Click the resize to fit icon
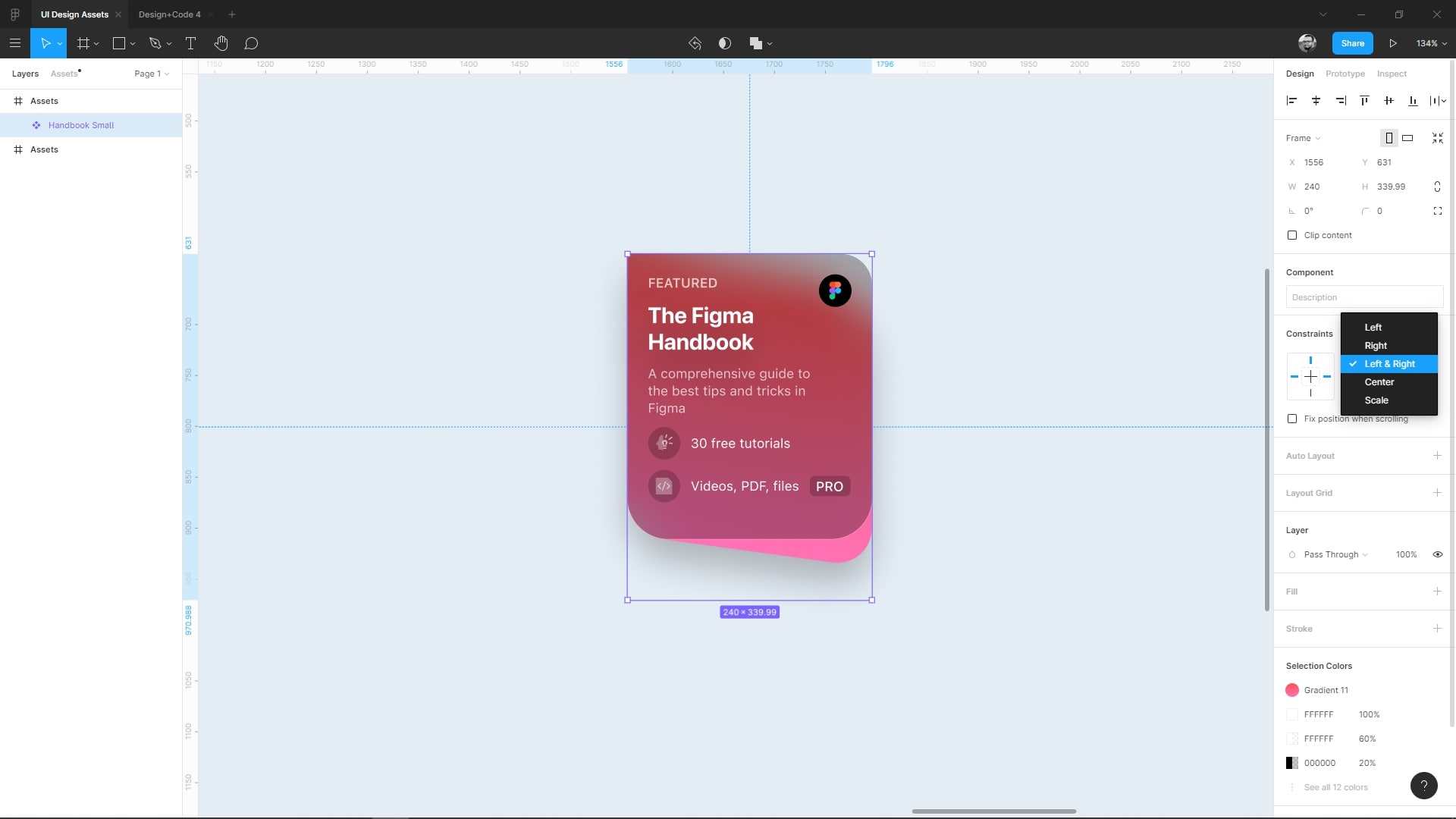This screenshot has height=819, width=1456. [x=1437, y=138]
